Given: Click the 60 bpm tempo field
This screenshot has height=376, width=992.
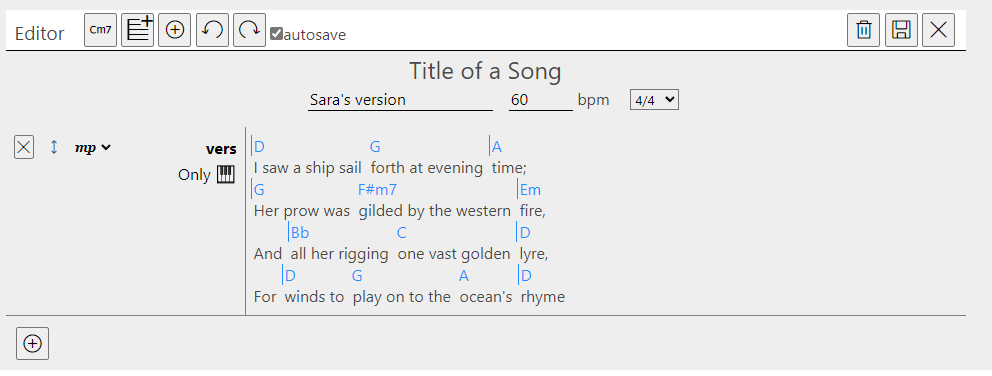Looking at the screenshot, I should tap(541, 100).
